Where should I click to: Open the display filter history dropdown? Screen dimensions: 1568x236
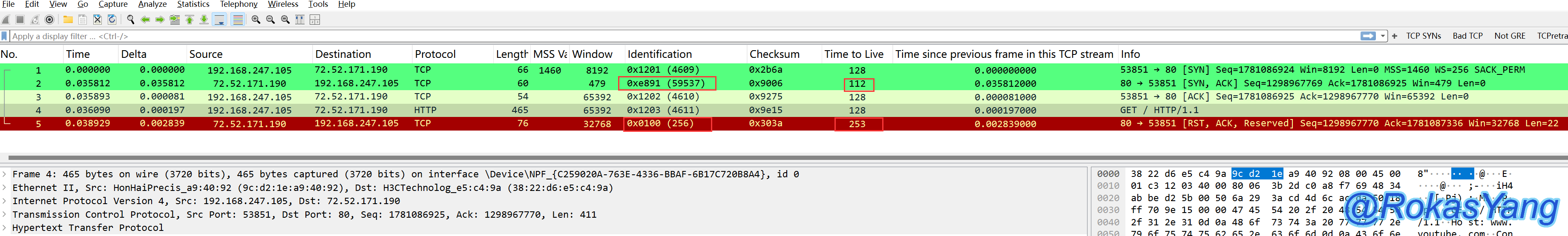pos(1383,36)
